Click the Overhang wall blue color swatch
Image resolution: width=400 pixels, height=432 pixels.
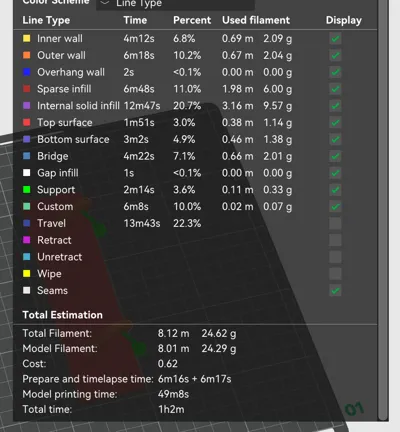[x=27, y=72]
